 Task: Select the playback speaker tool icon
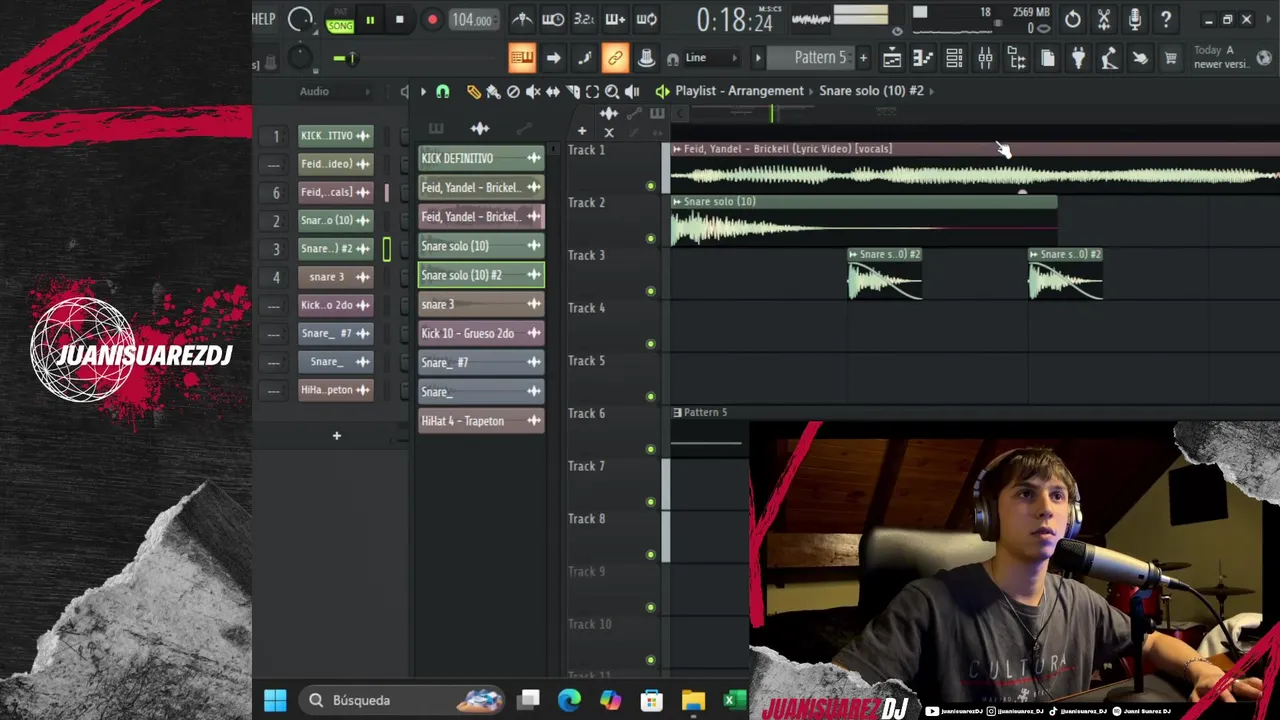[632, 91]
